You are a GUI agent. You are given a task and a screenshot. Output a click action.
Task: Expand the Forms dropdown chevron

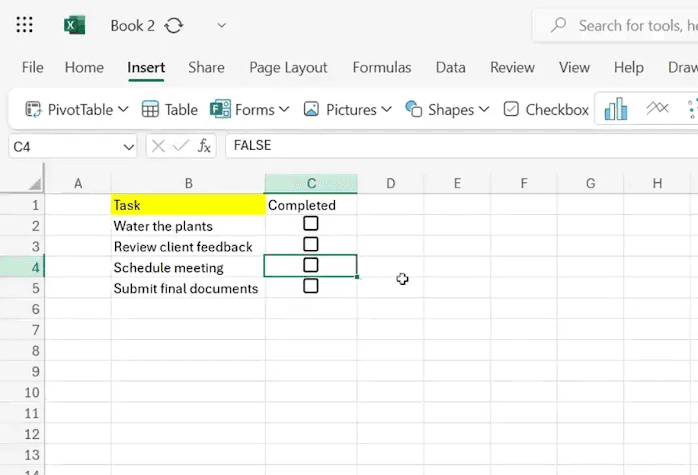pyautogui.click(x=284, y=109)
